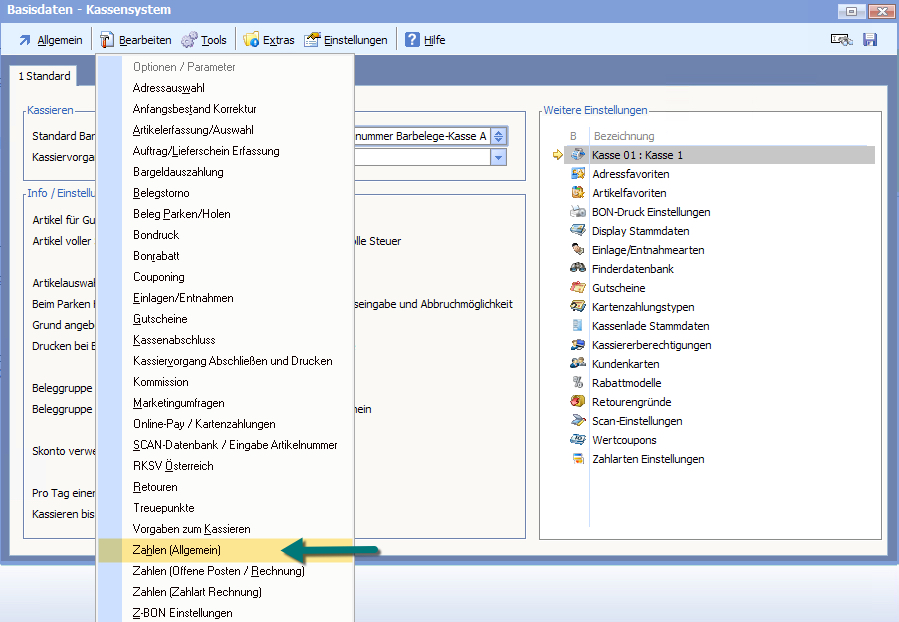This screenshot has width=899, height=622.
Task: Click the Allgemein toolbar button
Action: click(x=51, y=40)
